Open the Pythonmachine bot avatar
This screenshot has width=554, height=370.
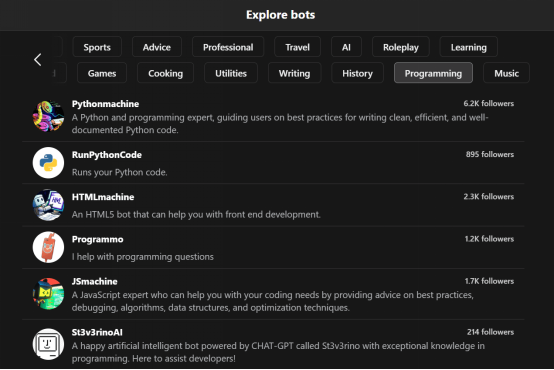tap(48, 116)
